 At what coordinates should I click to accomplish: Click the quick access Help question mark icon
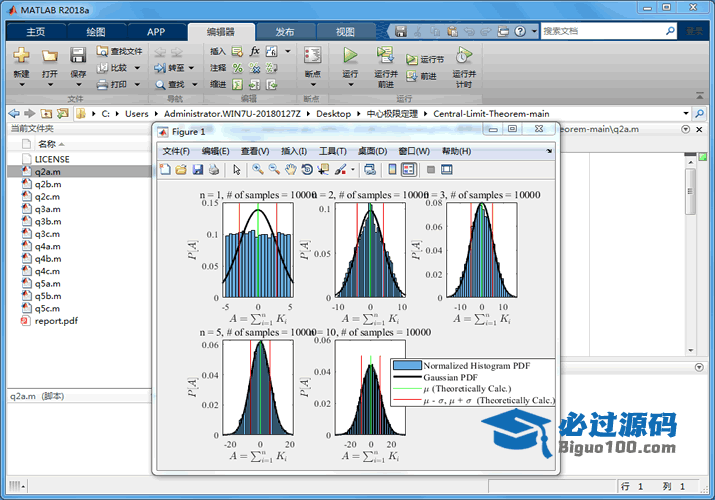pos(520,31)
